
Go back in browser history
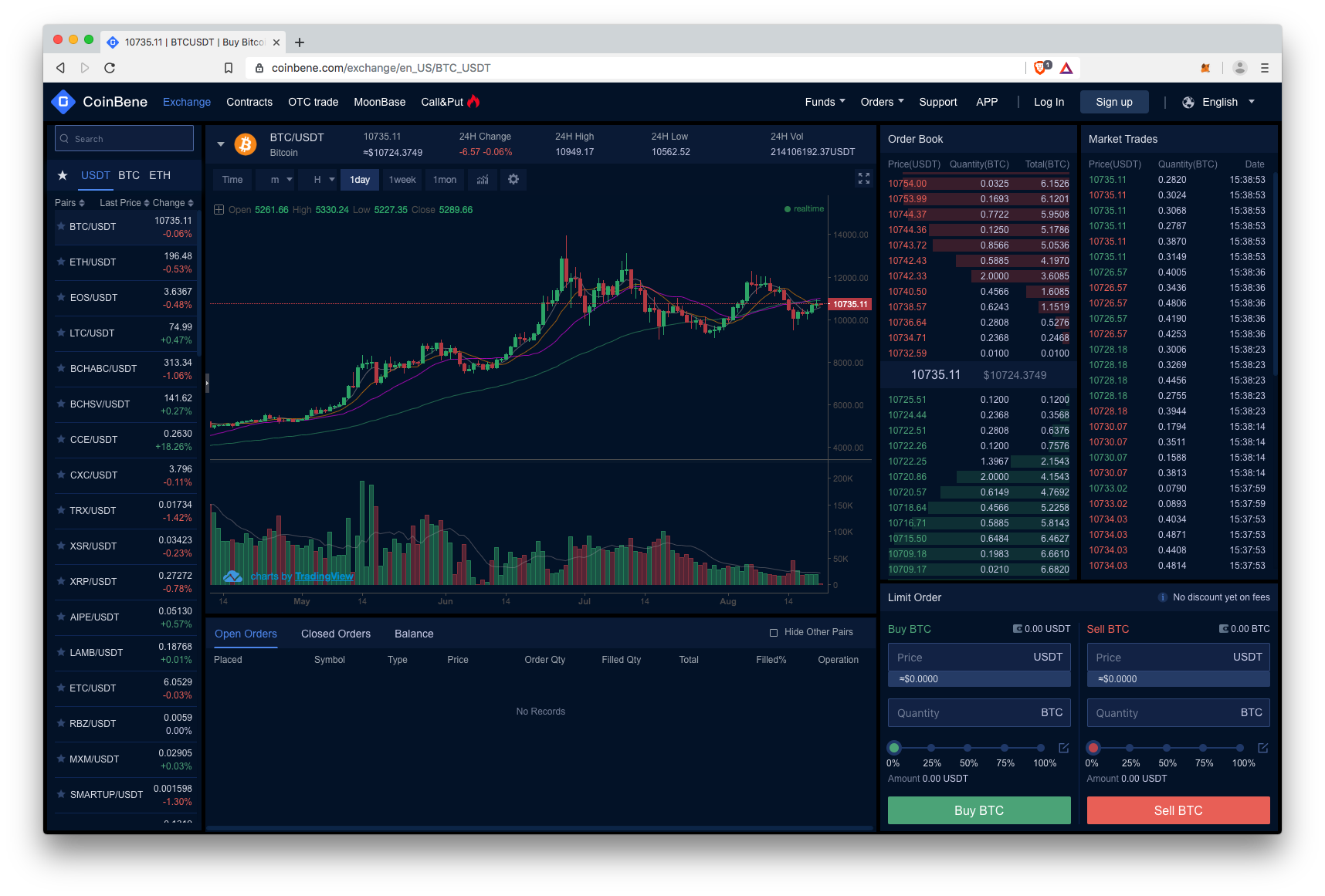pyautogui.click(x=60, y=68)
